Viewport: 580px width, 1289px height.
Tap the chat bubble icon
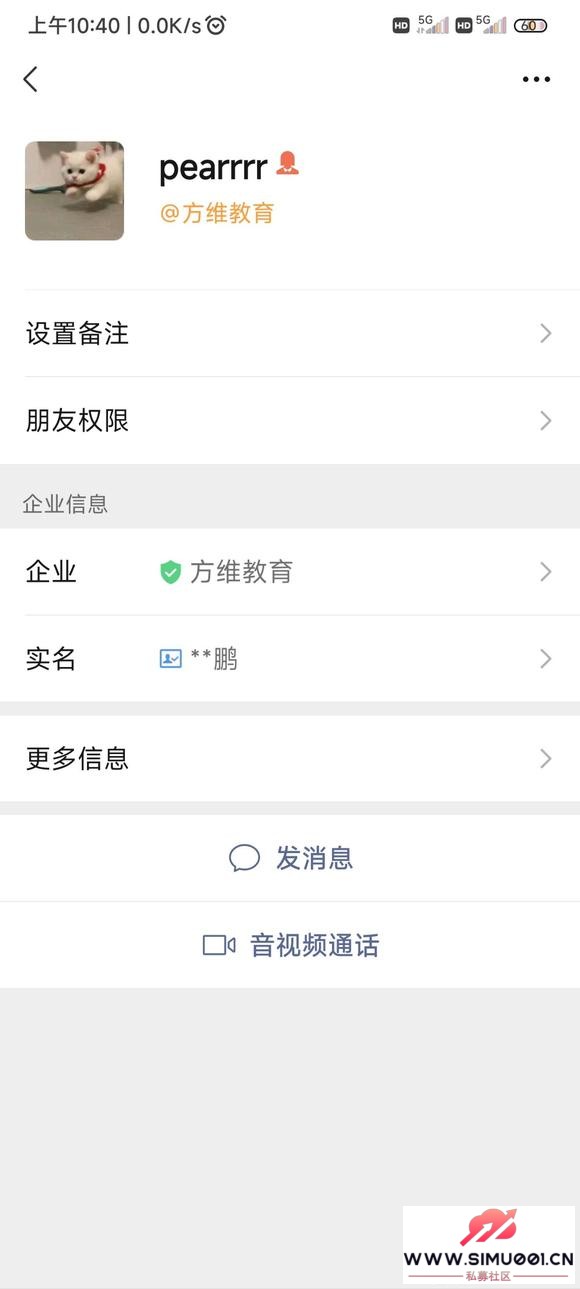pyautogui.click(x=245, y=859)
